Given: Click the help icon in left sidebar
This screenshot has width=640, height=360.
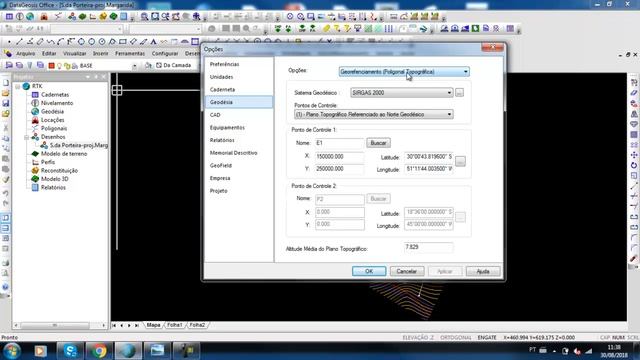Looking at the screenshot, I should pos(5,287).
